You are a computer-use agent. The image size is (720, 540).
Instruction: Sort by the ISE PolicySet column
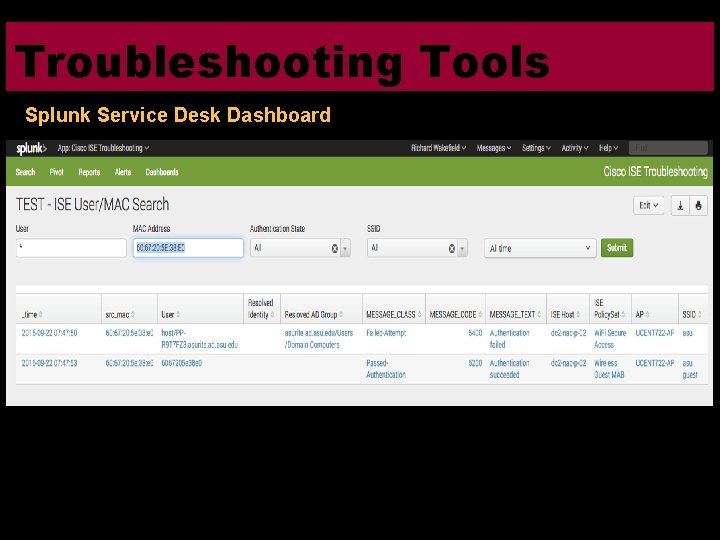[x=609, y=309]
